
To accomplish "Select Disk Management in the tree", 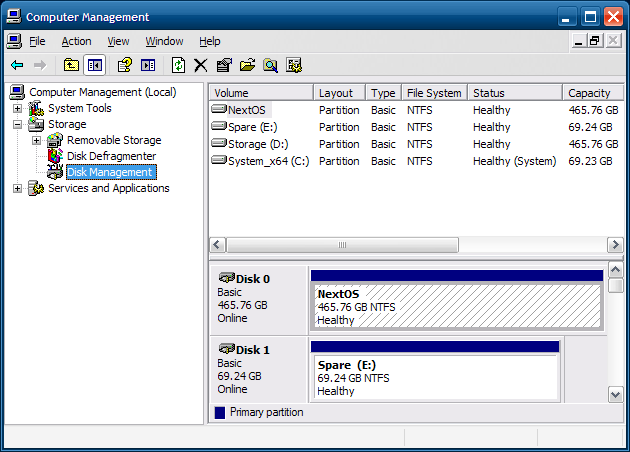I will tap(110, 172).
